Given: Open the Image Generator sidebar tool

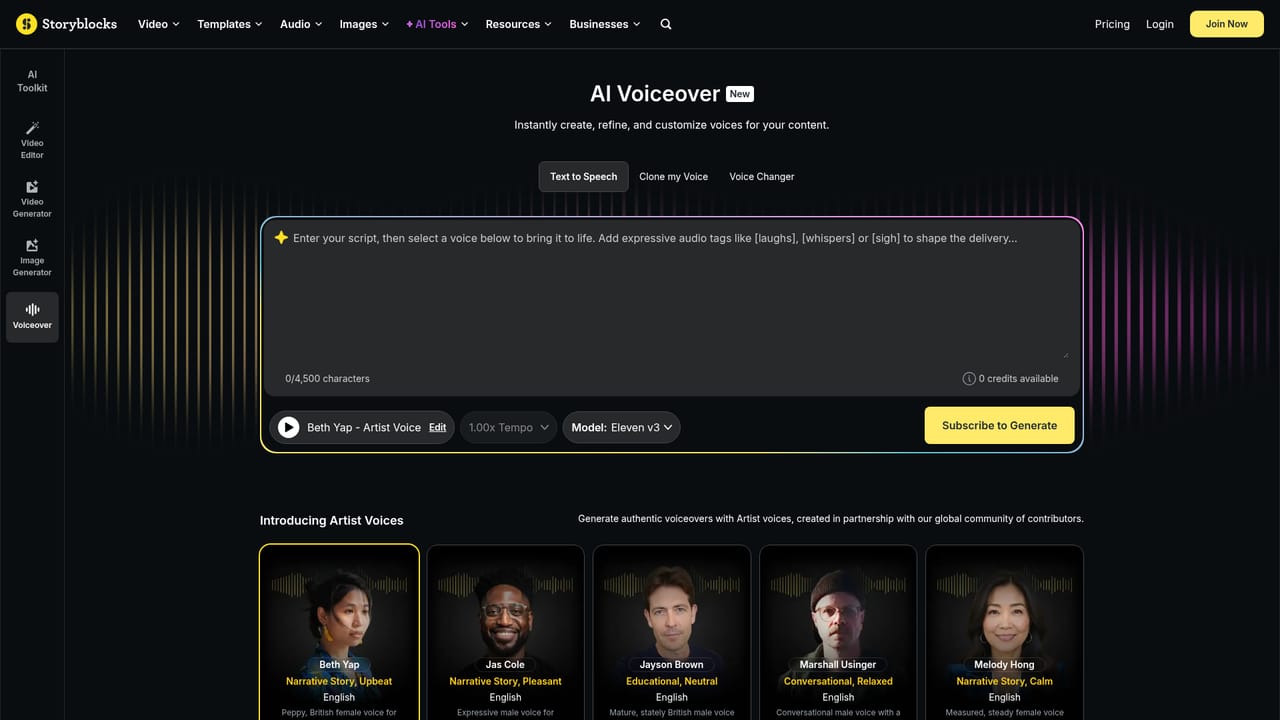Looking at the screenshot, I should 32,258.
